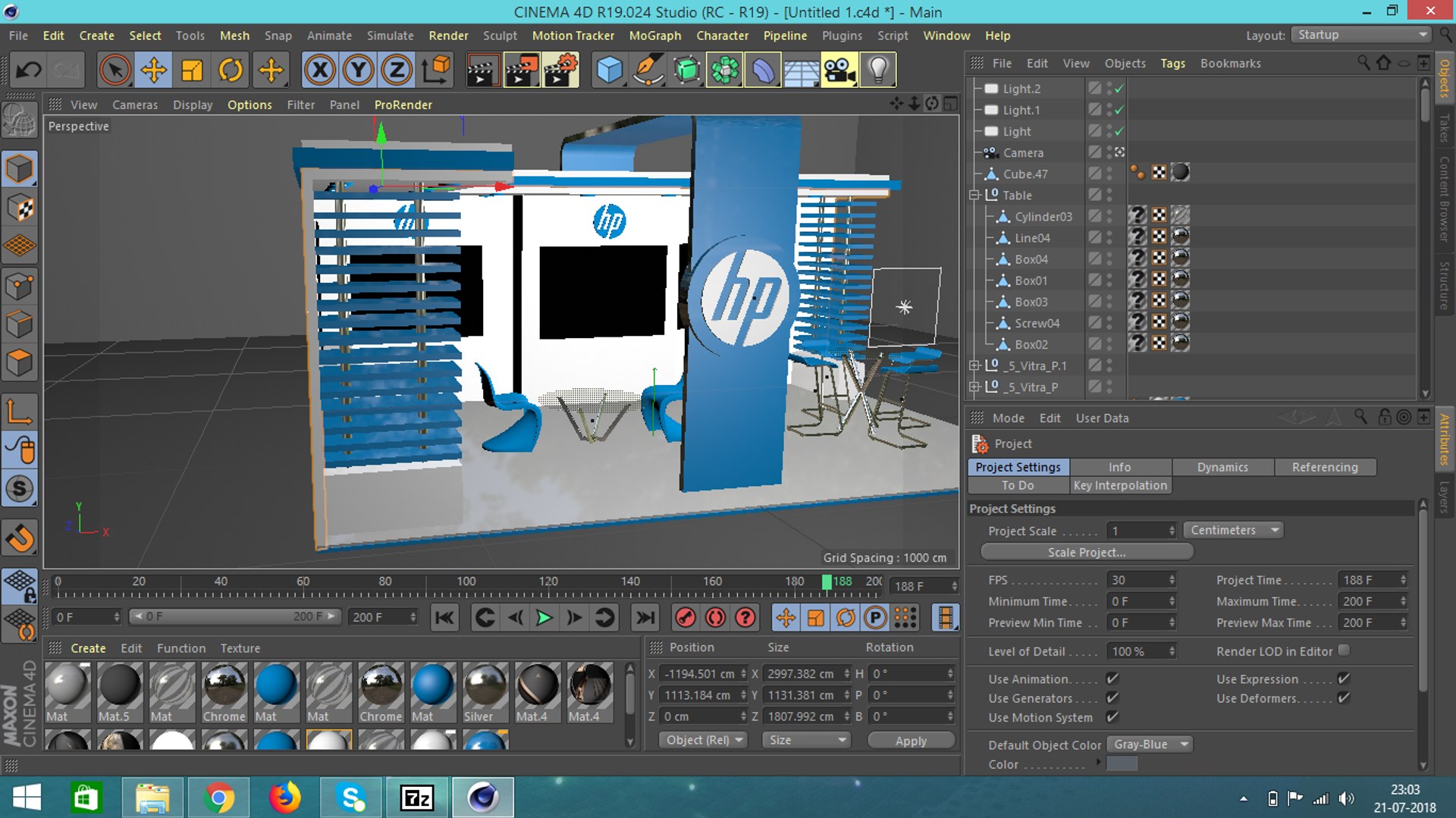Select the Live Selection tool
The height and width of the screenshot is (818, 1456).
pyautogui.click(x=115, y=71)
